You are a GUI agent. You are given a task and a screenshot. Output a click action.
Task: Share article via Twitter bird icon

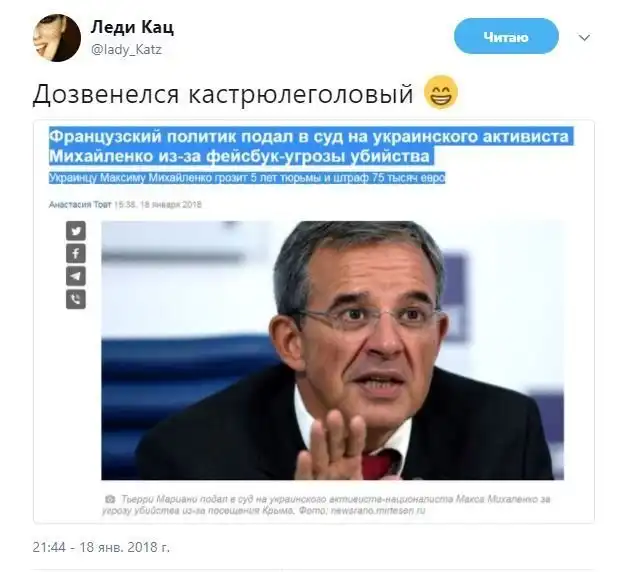click(76, 231)
